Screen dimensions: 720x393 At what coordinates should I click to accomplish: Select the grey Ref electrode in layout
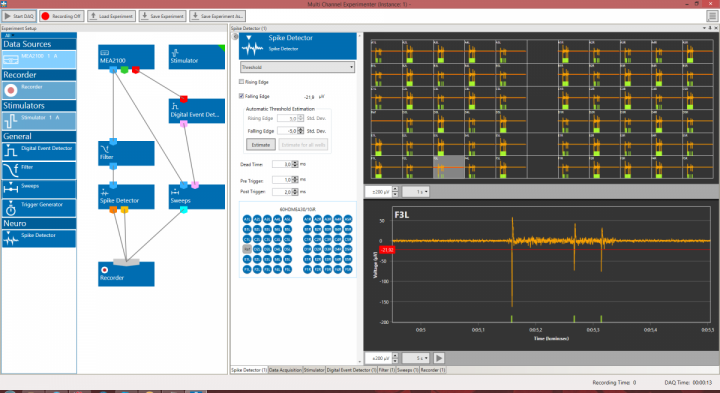[247, 249]
